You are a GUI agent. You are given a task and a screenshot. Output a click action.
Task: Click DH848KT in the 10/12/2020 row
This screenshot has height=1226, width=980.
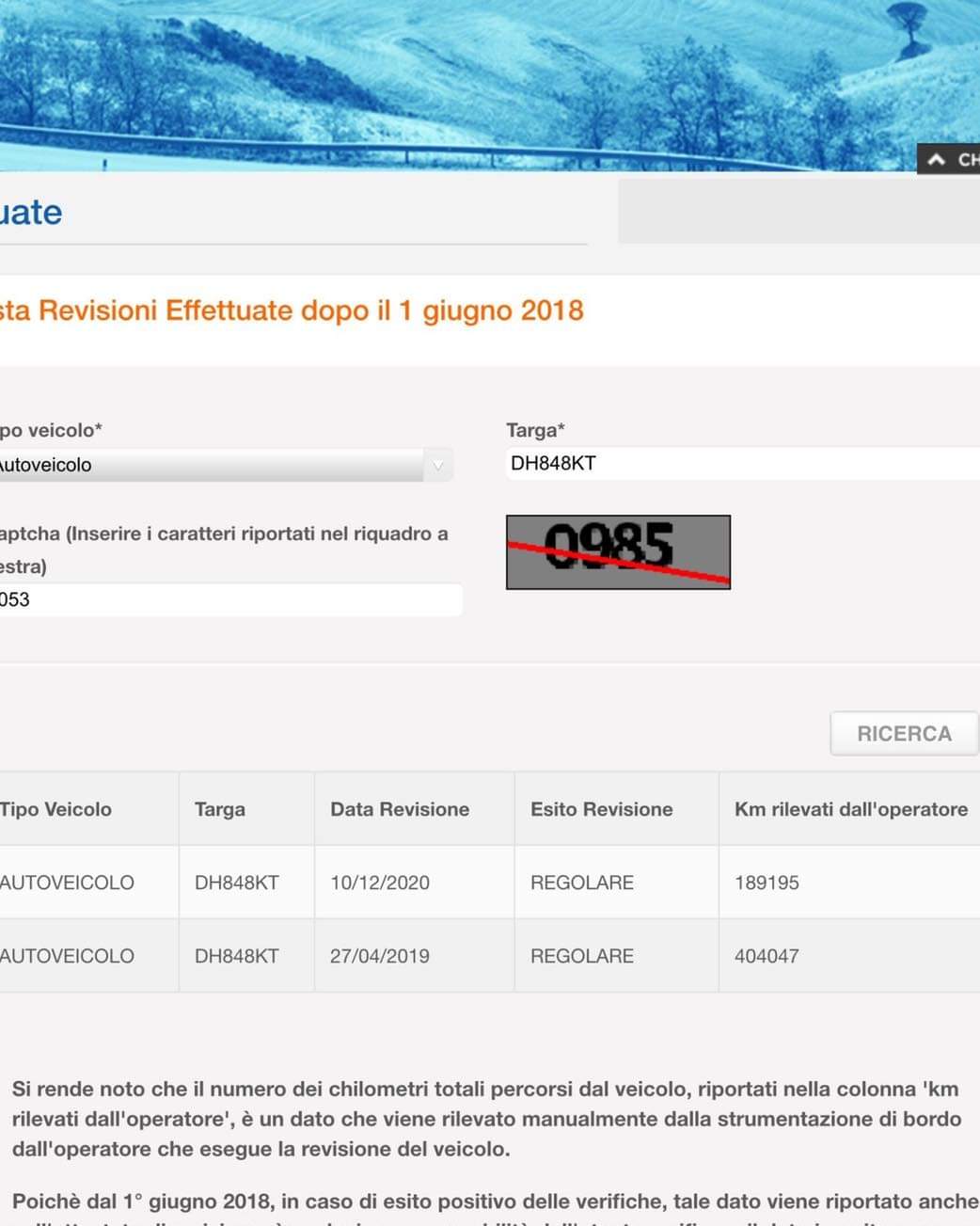237,883
